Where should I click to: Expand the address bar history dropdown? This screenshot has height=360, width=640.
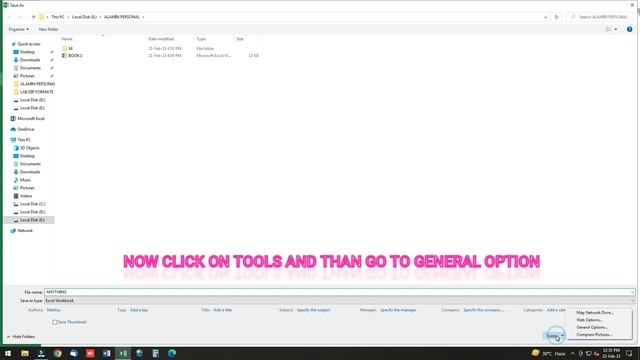click(x=546, y=17)
